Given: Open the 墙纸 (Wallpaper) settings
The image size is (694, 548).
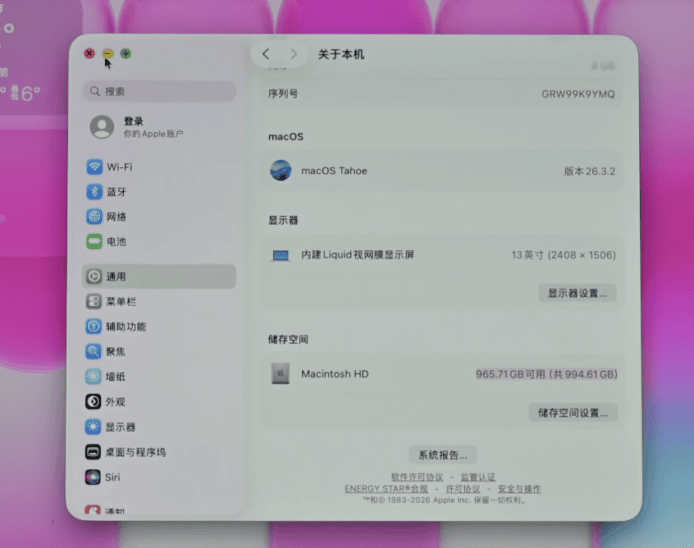Looking at the screenshot, I should [x=116, y=377].
